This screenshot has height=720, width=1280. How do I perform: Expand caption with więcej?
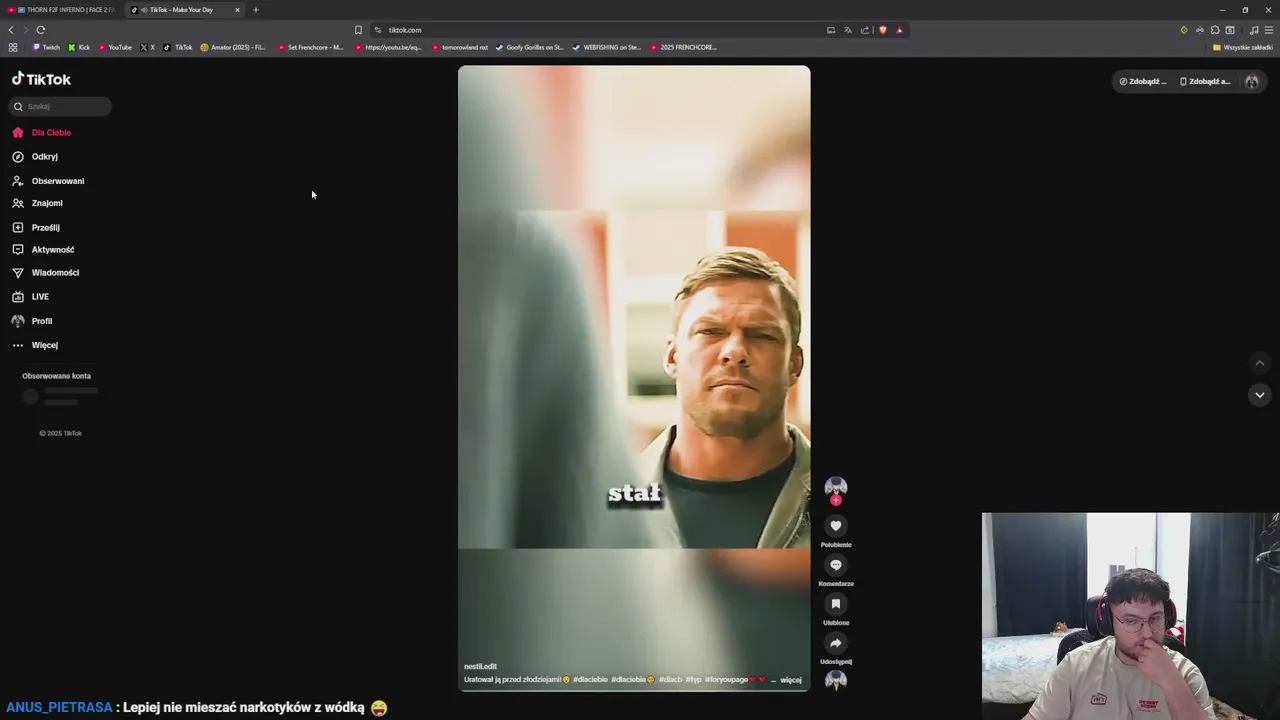pyautogui.click(x=791, y=680)
